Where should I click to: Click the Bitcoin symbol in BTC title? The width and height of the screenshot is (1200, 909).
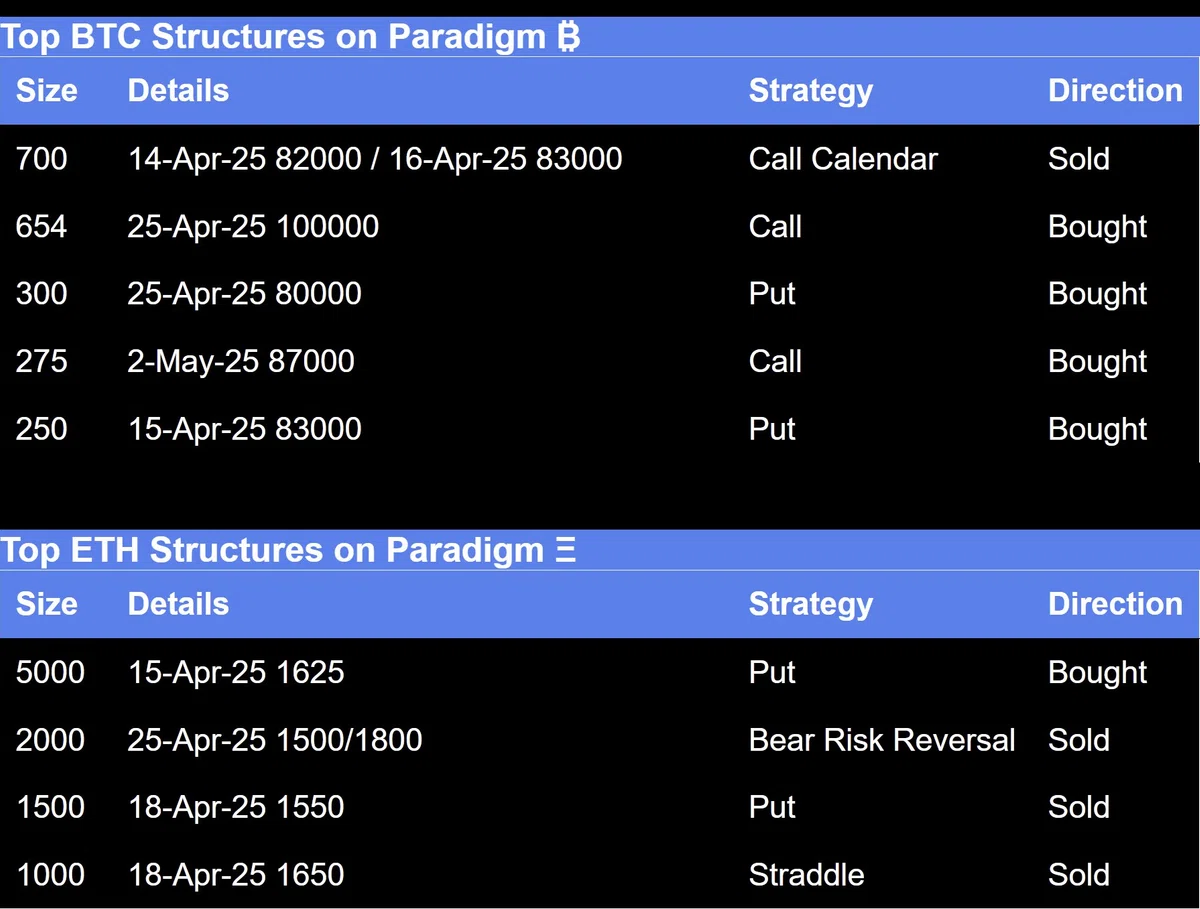coord(568,37)
